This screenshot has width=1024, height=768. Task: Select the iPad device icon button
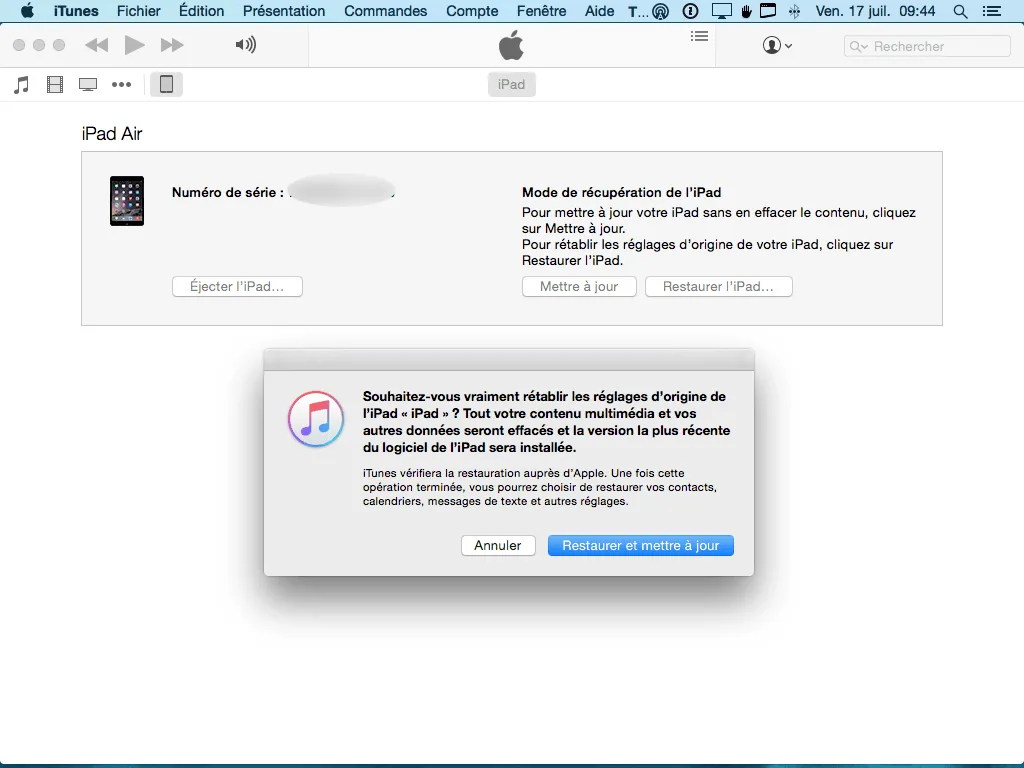(167, 84)
